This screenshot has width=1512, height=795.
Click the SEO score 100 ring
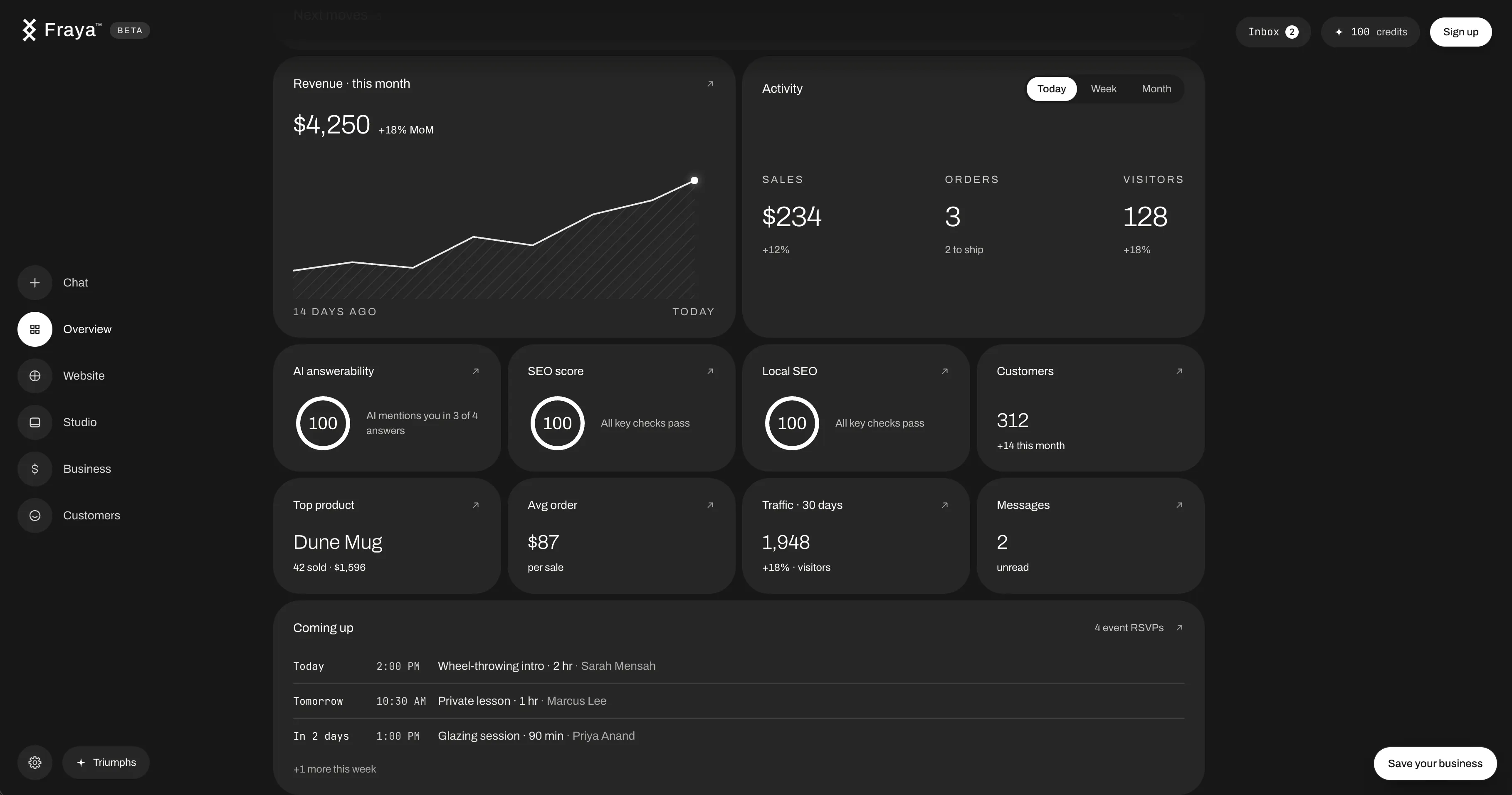pos(557,423)
